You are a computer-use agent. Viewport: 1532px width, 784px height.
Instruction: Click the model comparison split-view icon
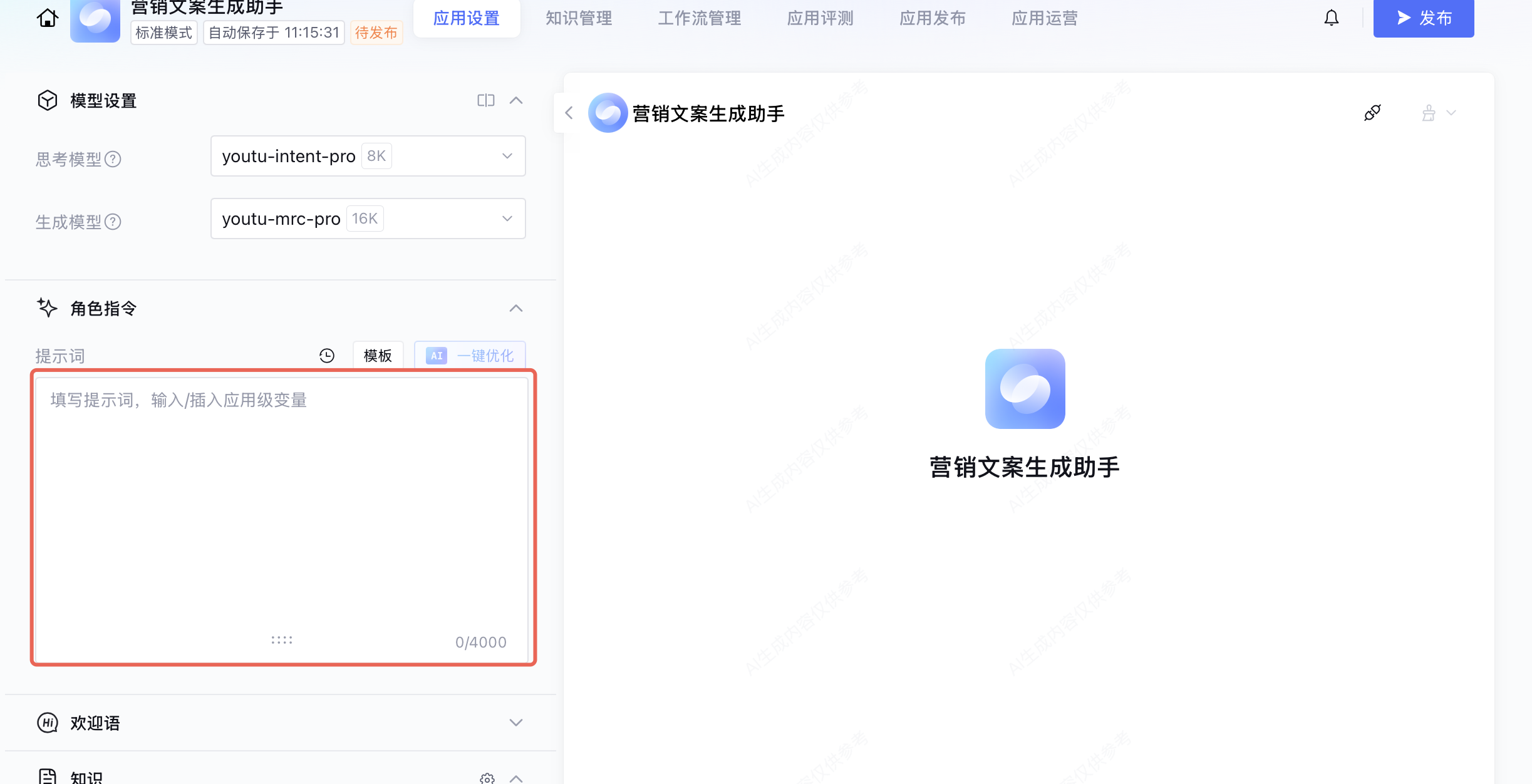(485, 100)
